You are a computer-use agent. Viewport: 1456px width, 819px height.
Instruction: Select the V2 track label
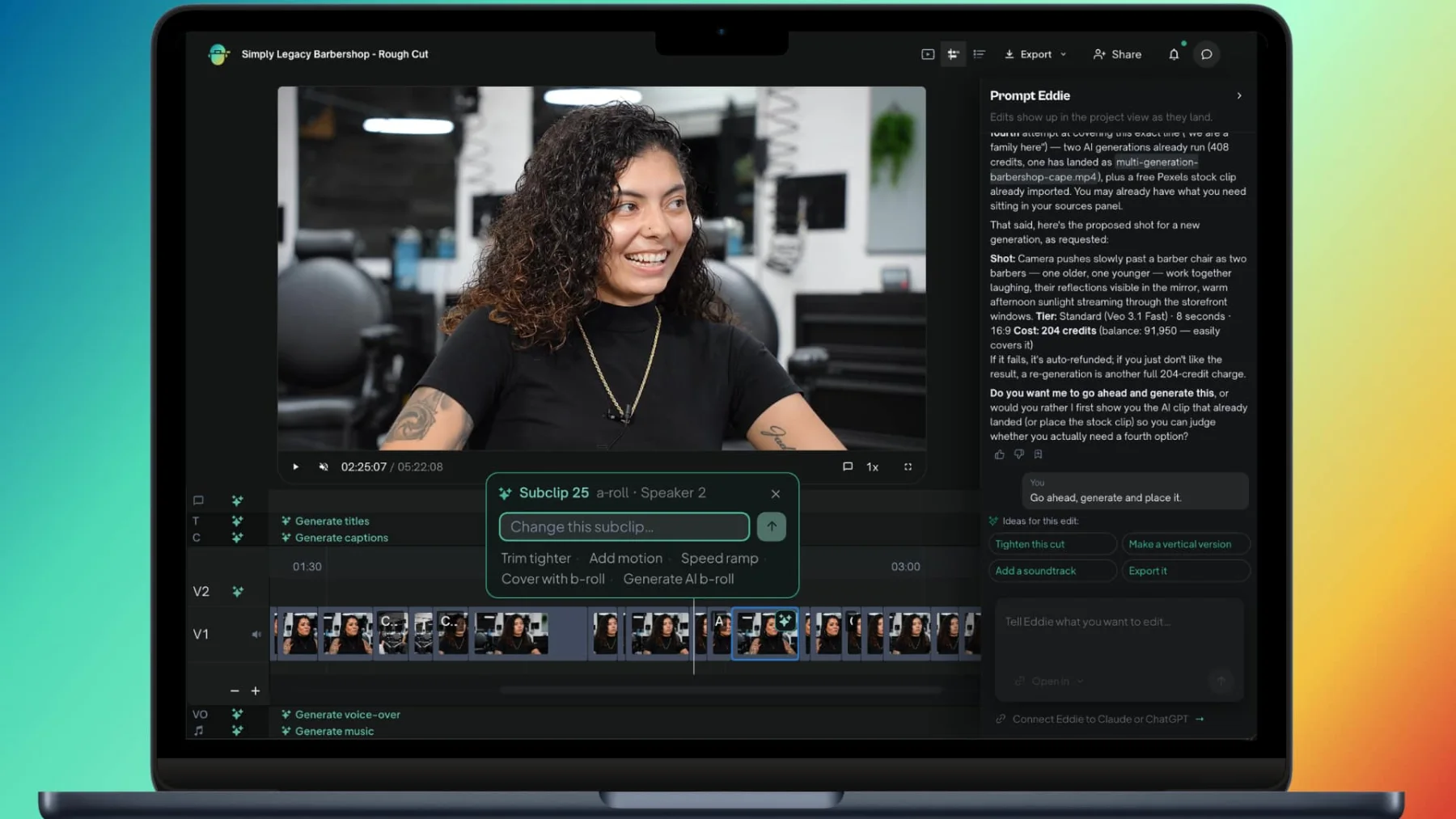[x=201, y=592]
